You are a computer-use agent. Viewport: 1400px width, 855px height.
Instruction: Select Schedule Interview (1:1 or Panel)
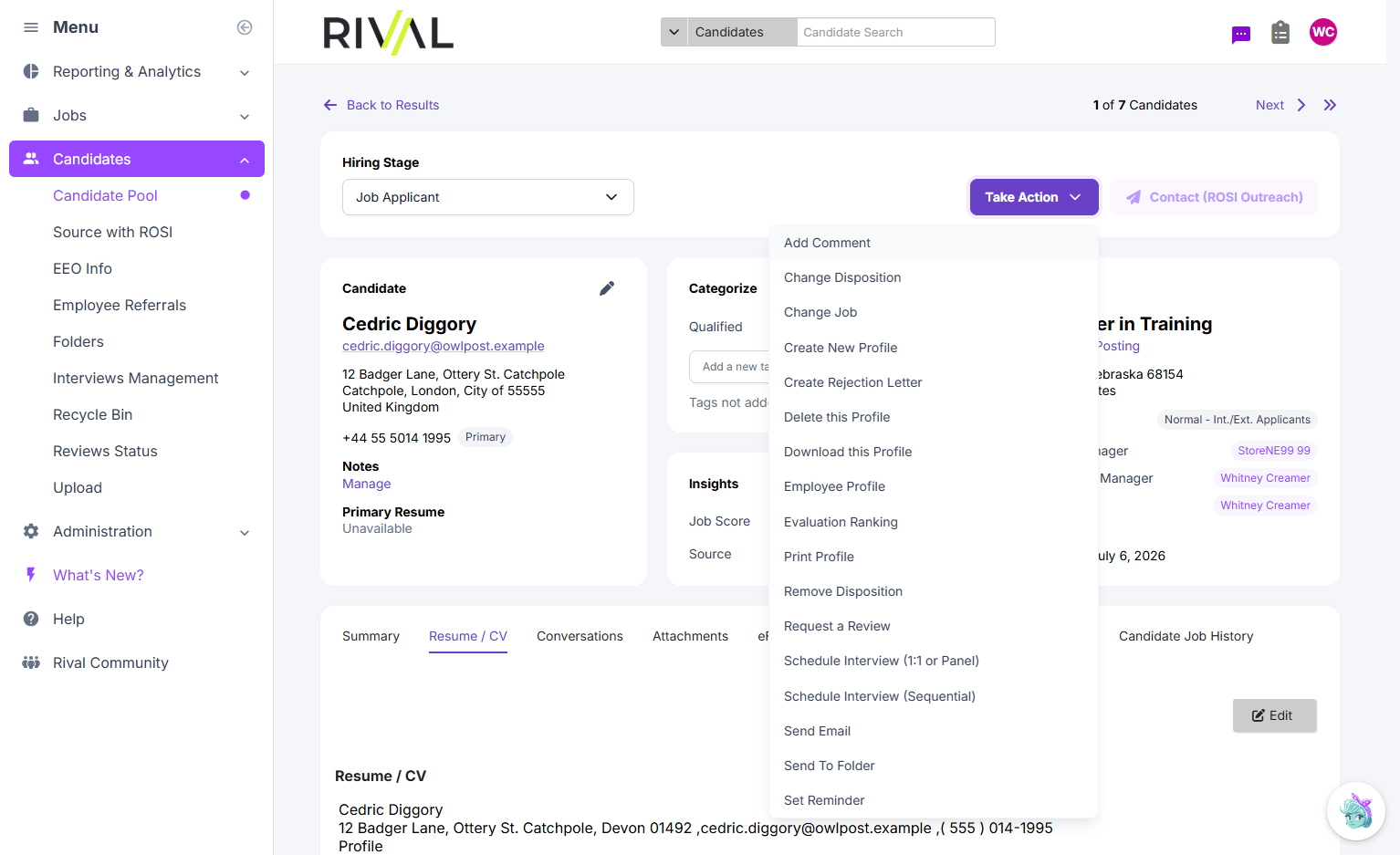tap(934, 661)
